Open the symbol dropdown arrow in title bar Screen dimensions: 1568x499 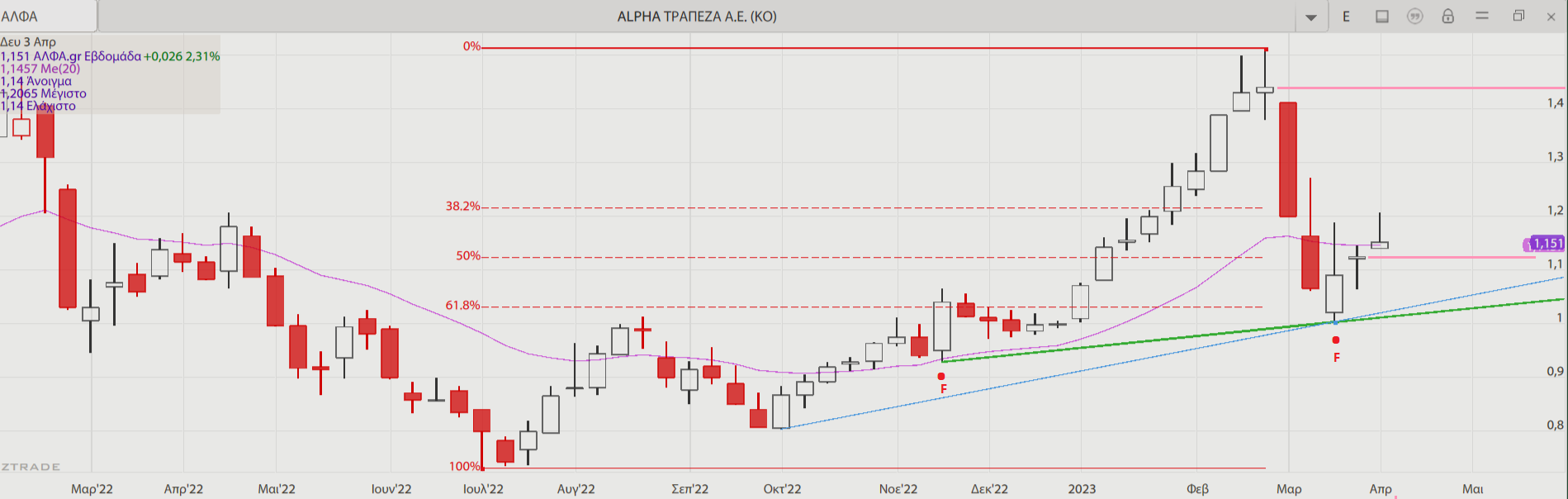point(1310,17)
